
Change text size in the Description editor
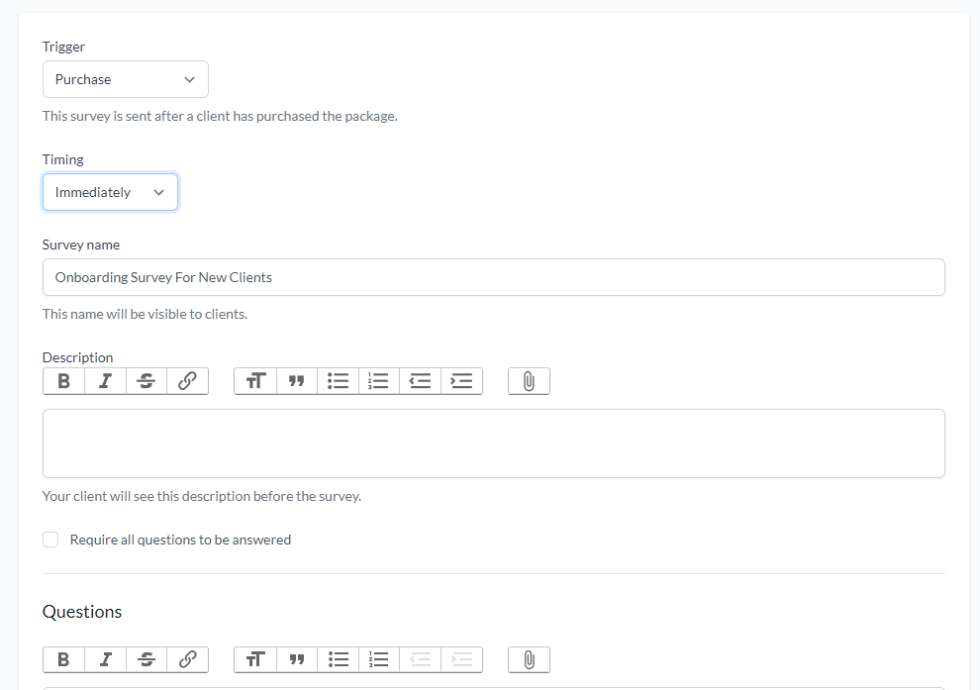point(255,380)
